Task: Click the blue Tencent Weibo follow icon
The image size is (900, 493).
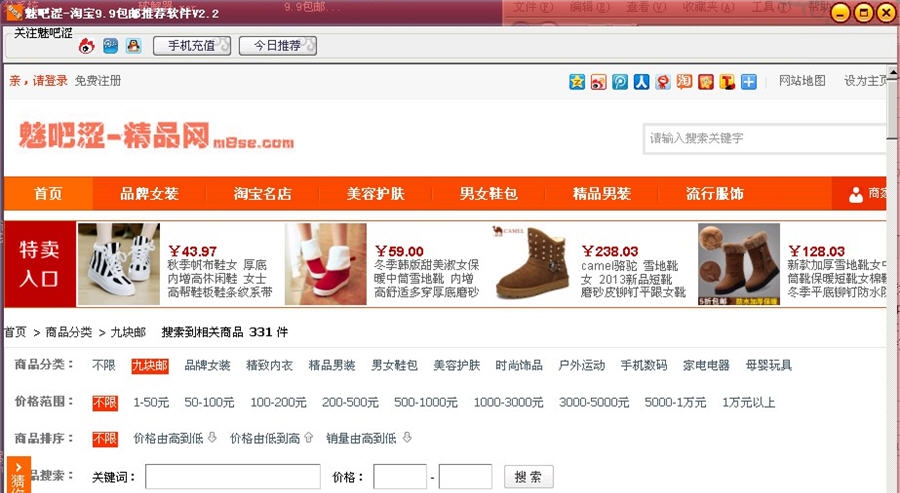Action: point(110,46)
